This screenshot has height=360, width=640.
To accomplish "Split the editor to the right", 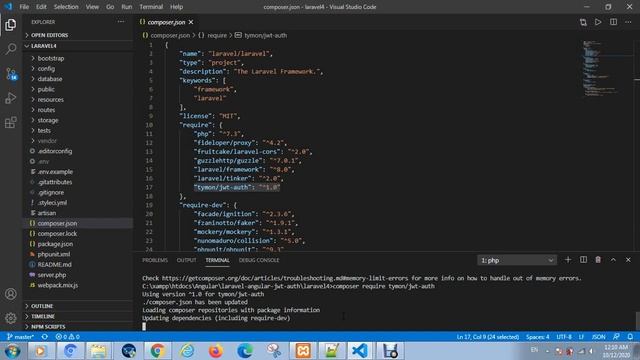I will pyautogui.click(x=613, y=22).
